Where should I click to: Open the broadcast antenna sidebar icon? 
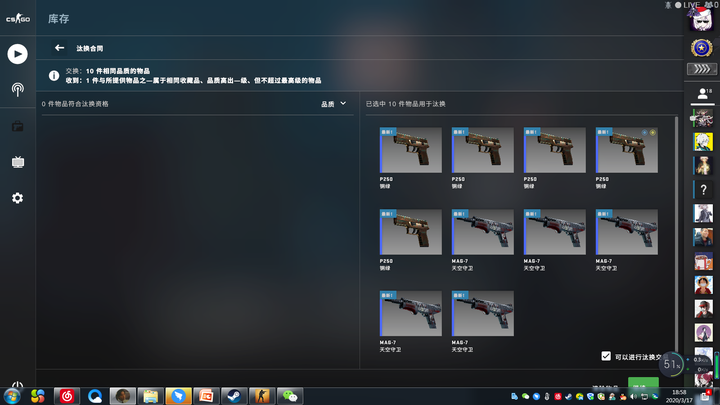17,90
